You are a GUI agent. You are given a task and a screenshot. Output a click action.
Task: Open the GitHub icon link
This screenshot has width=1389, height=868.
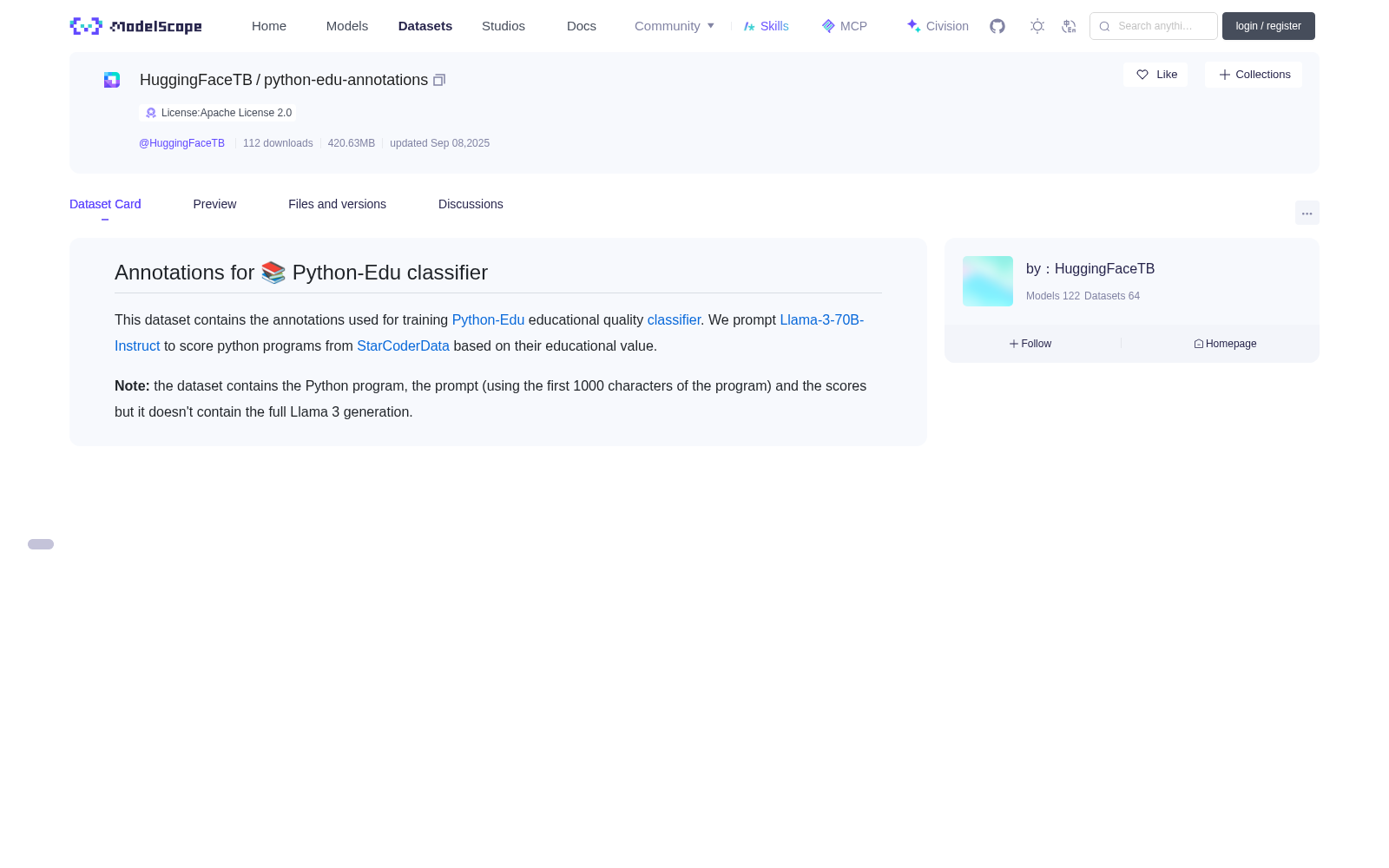pyautogui.click(x=997, y=26)
